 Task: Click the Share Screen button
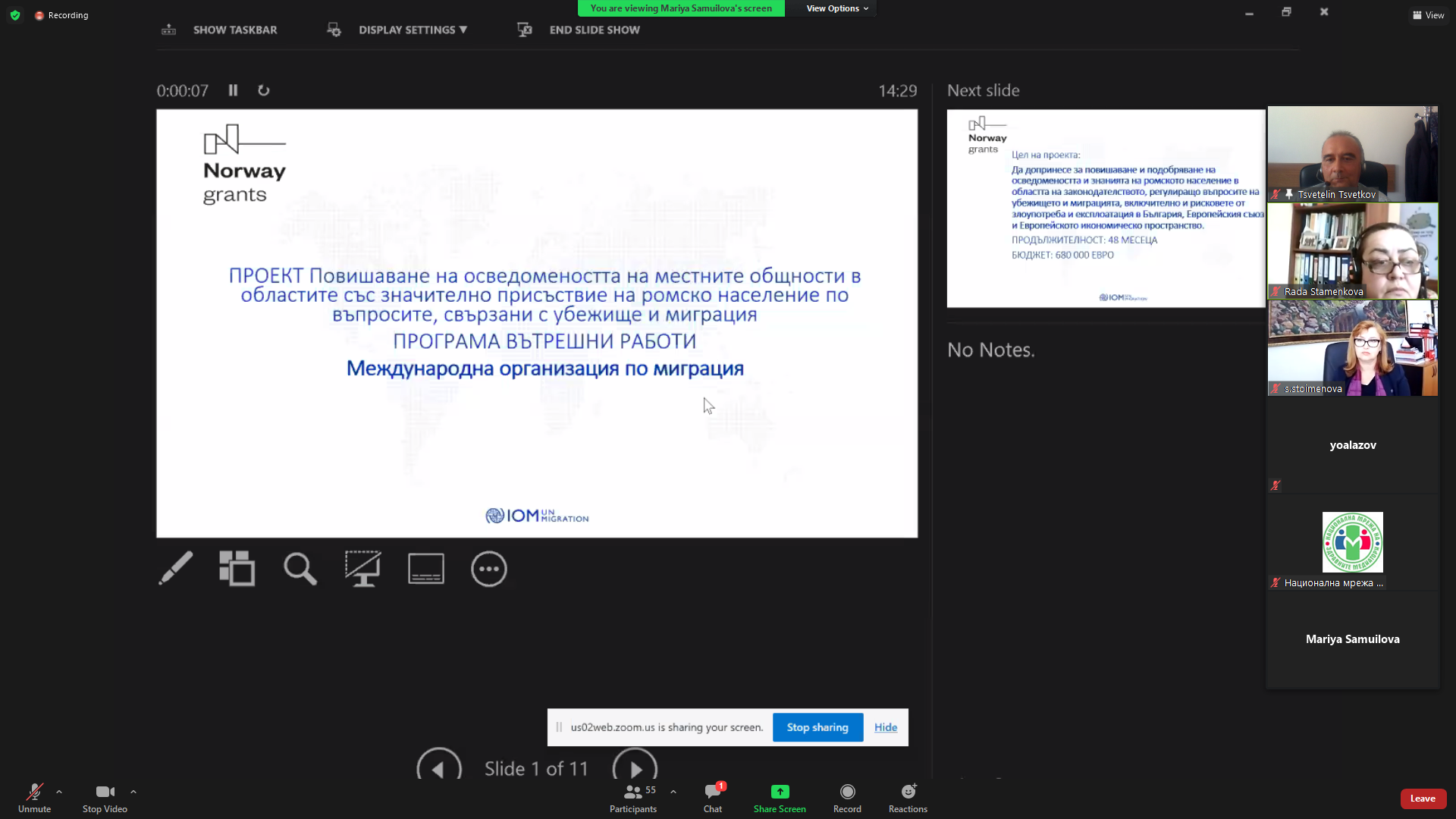pyautogui.click(x=780, y=799)
